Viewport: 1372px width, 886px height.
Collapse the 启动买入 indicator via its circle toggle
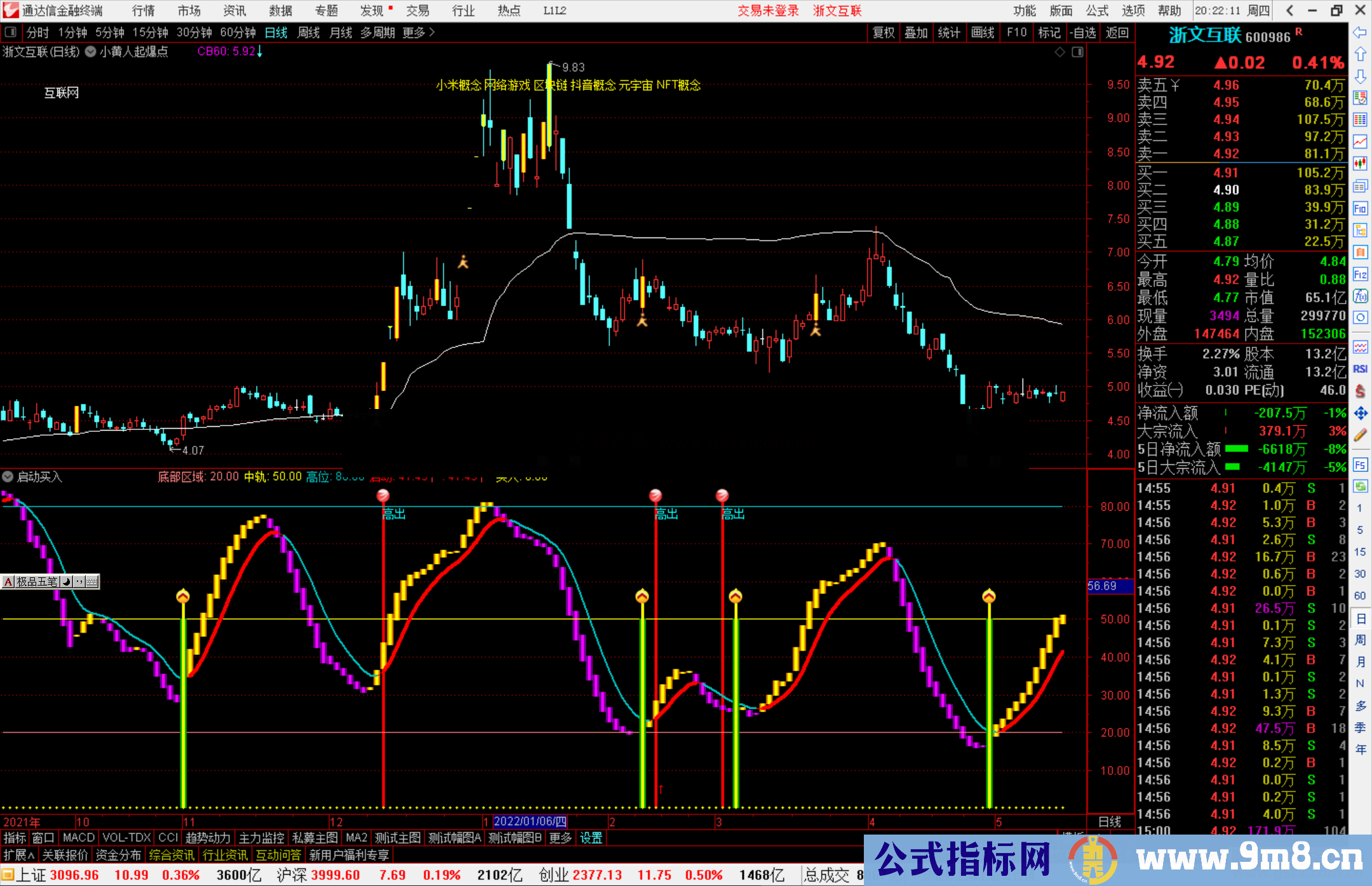click(8, 476)
